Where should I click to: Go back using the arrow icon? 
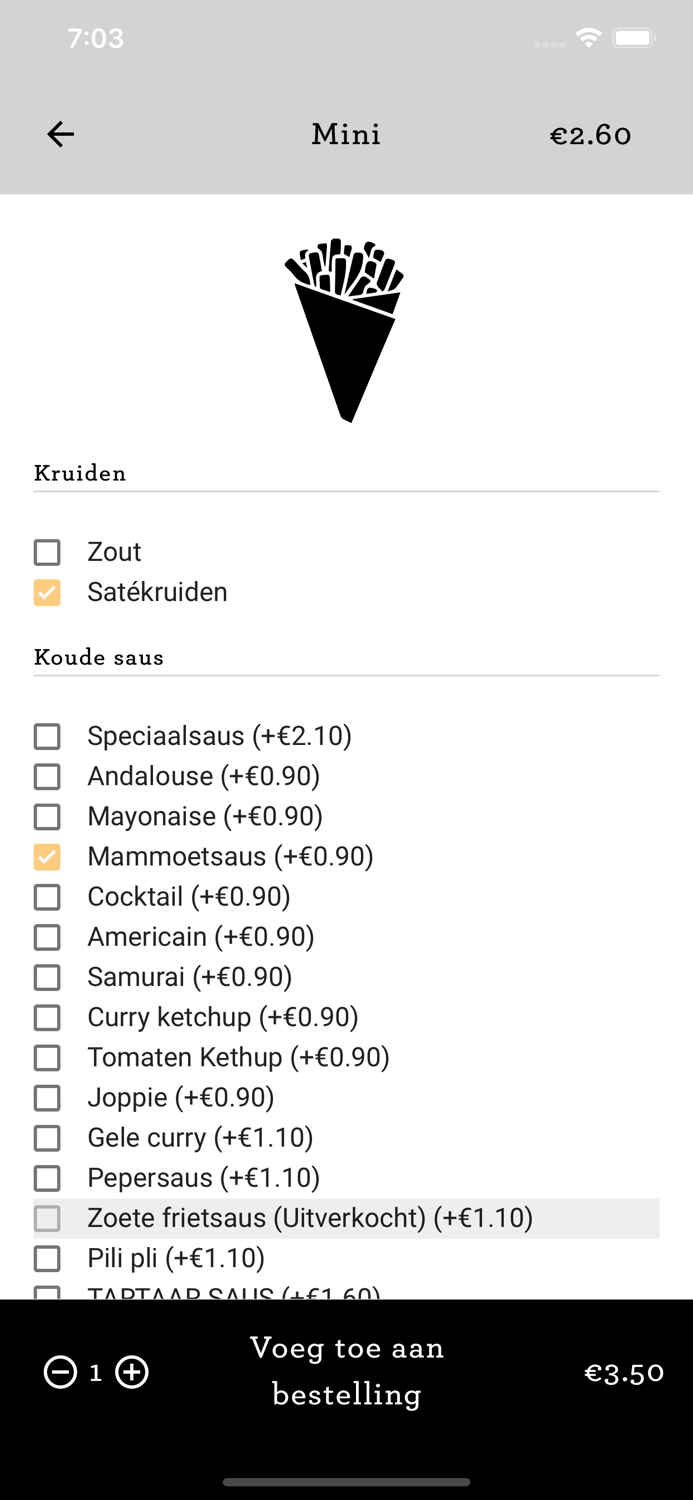pos(61,134)
